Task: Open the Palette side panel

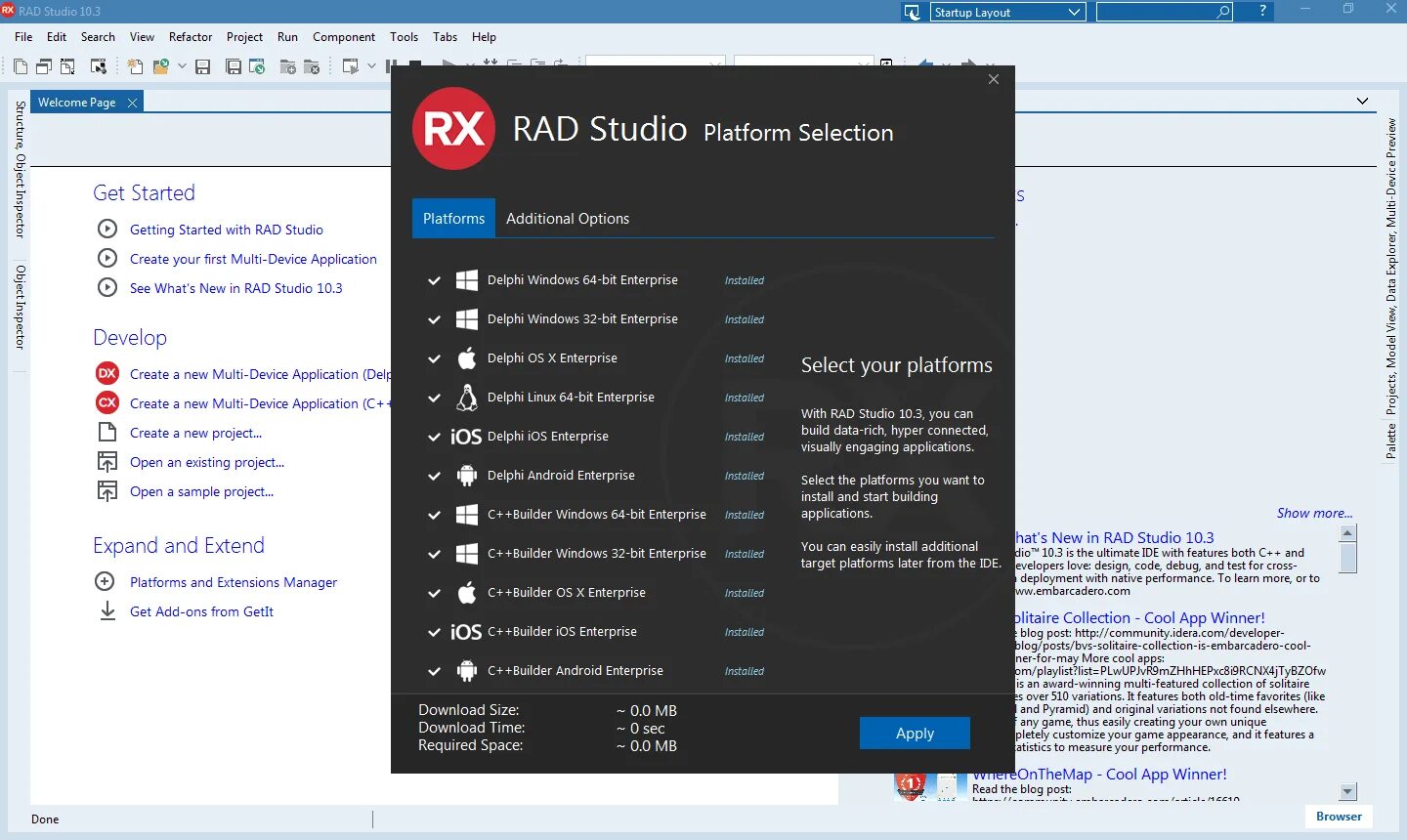Action: tap(1391, 441)
